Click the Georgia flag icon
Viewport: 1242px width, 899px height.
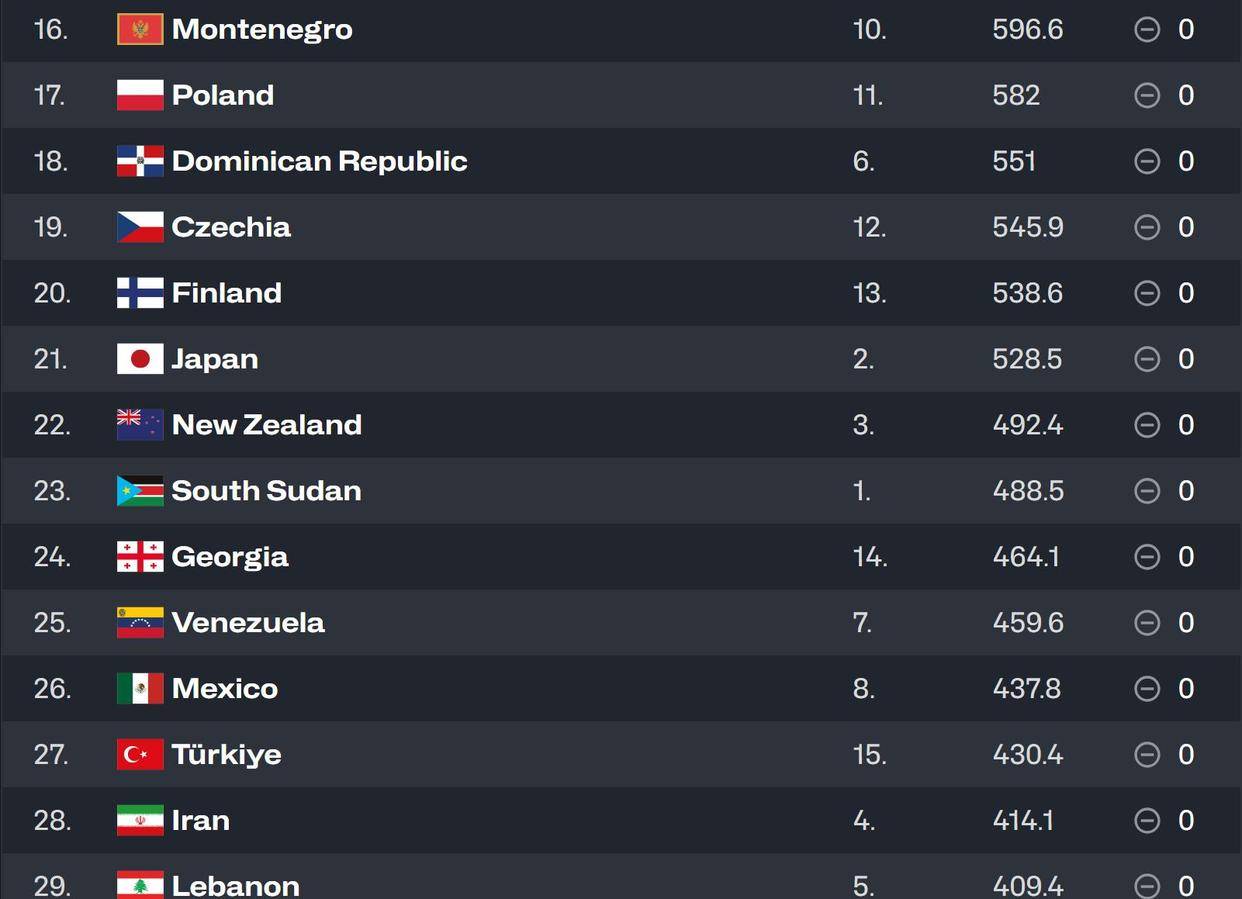click(x=140, y=557)
